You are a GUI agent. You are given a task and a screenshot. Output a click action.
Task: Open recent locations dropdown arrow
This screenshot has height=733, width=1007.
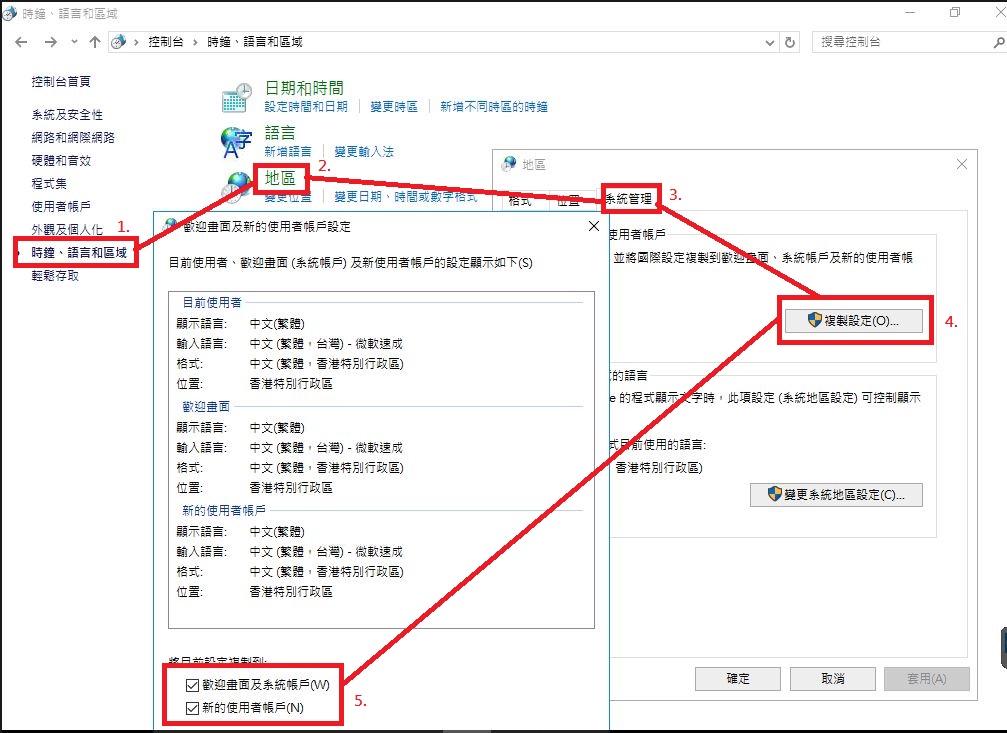(x=74, y=42)
